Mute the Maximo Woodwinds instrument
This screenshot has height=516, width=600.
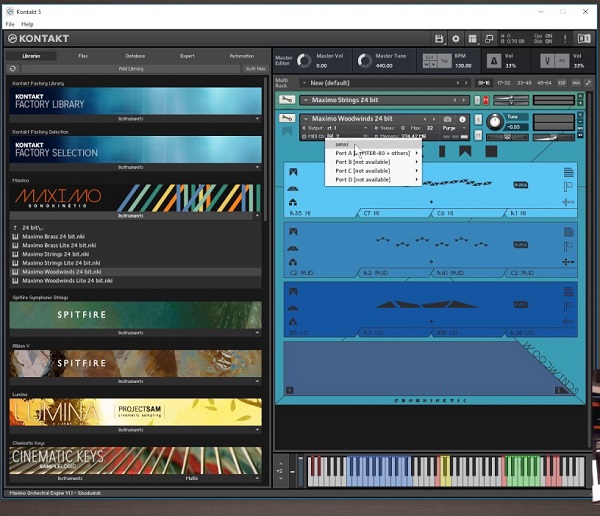click(x=478, y=135)
